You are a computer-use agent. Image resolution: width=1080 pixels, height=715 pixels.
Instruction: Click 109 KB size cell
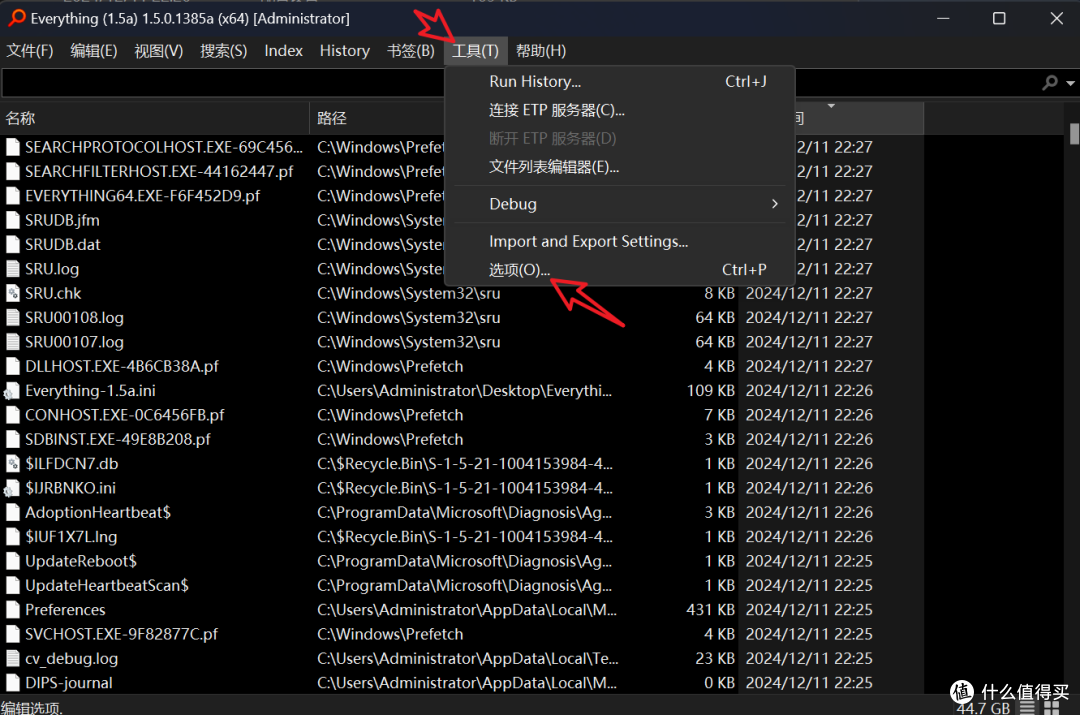pos(711,391)
